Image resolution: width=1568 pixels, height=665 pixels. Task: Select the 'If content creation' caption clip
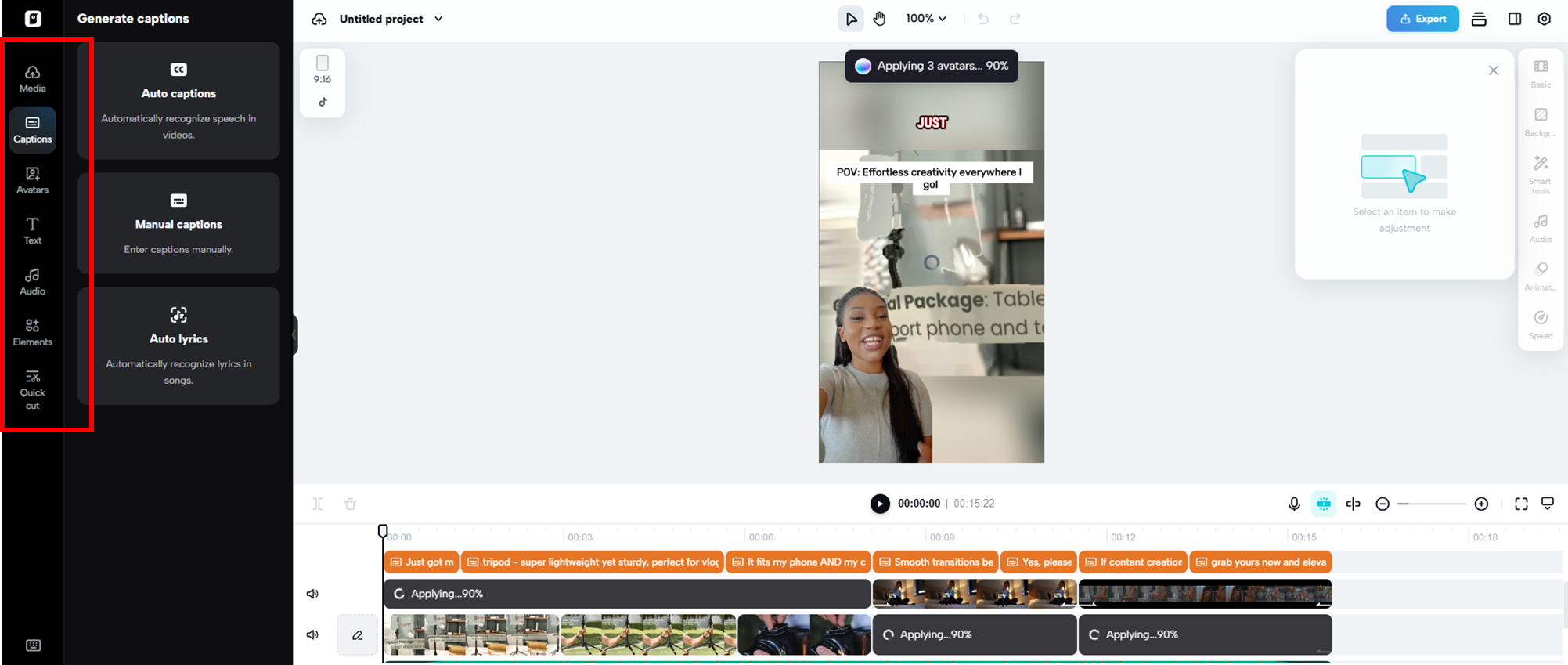tap(1133, 562)
